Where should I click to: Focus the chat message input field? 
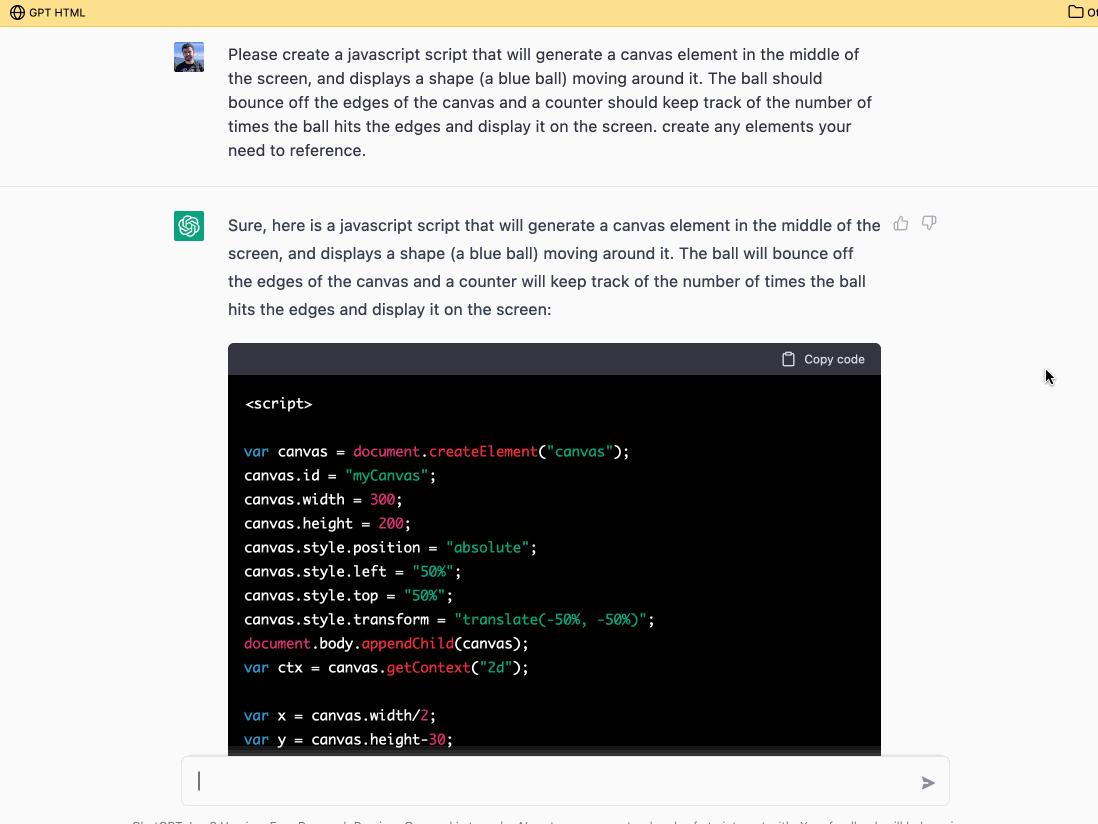pyautogui.click(x=565, y=781)
